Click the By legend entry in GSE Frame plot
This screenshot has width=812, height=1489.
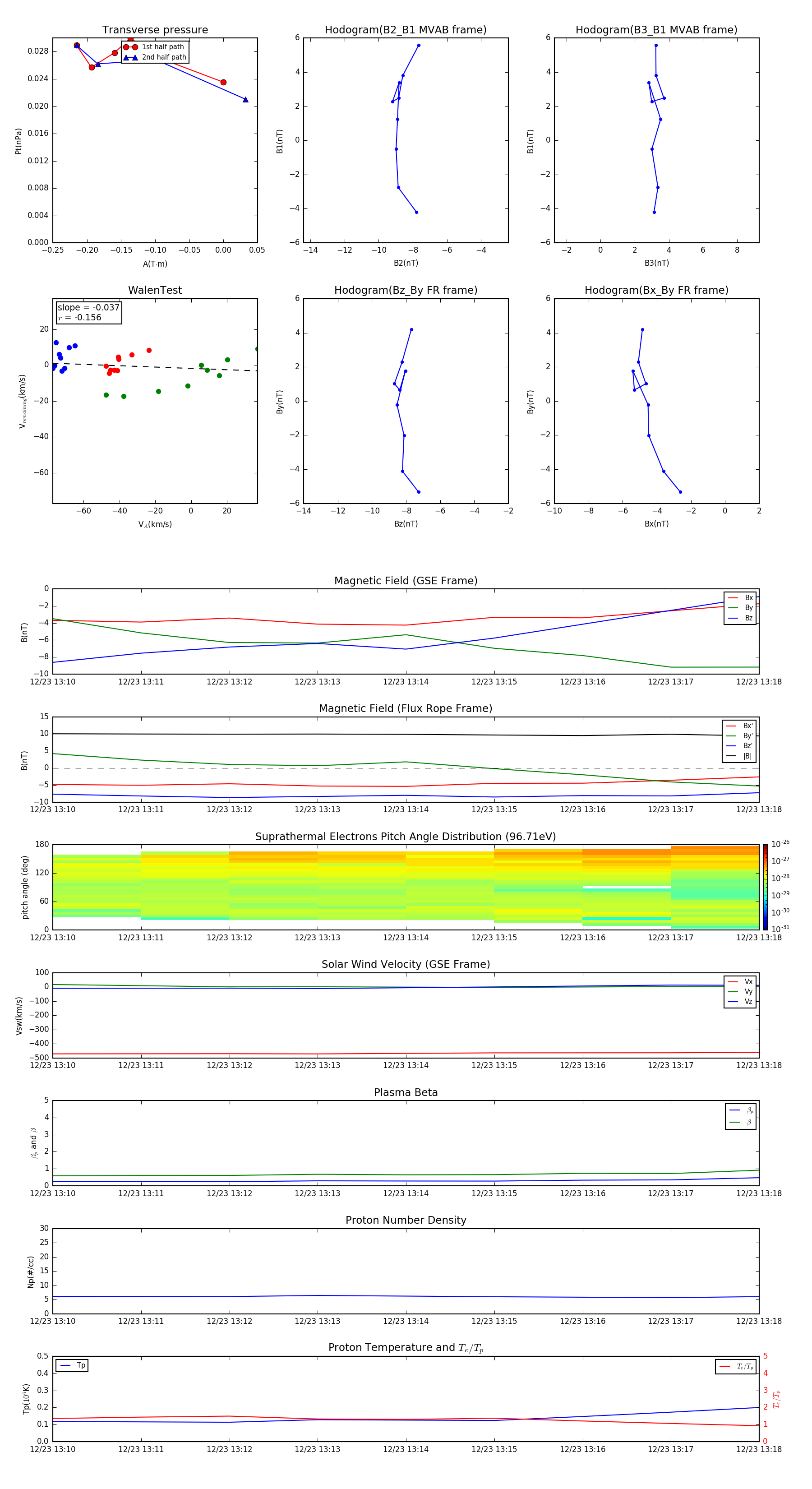click(740, 607)
